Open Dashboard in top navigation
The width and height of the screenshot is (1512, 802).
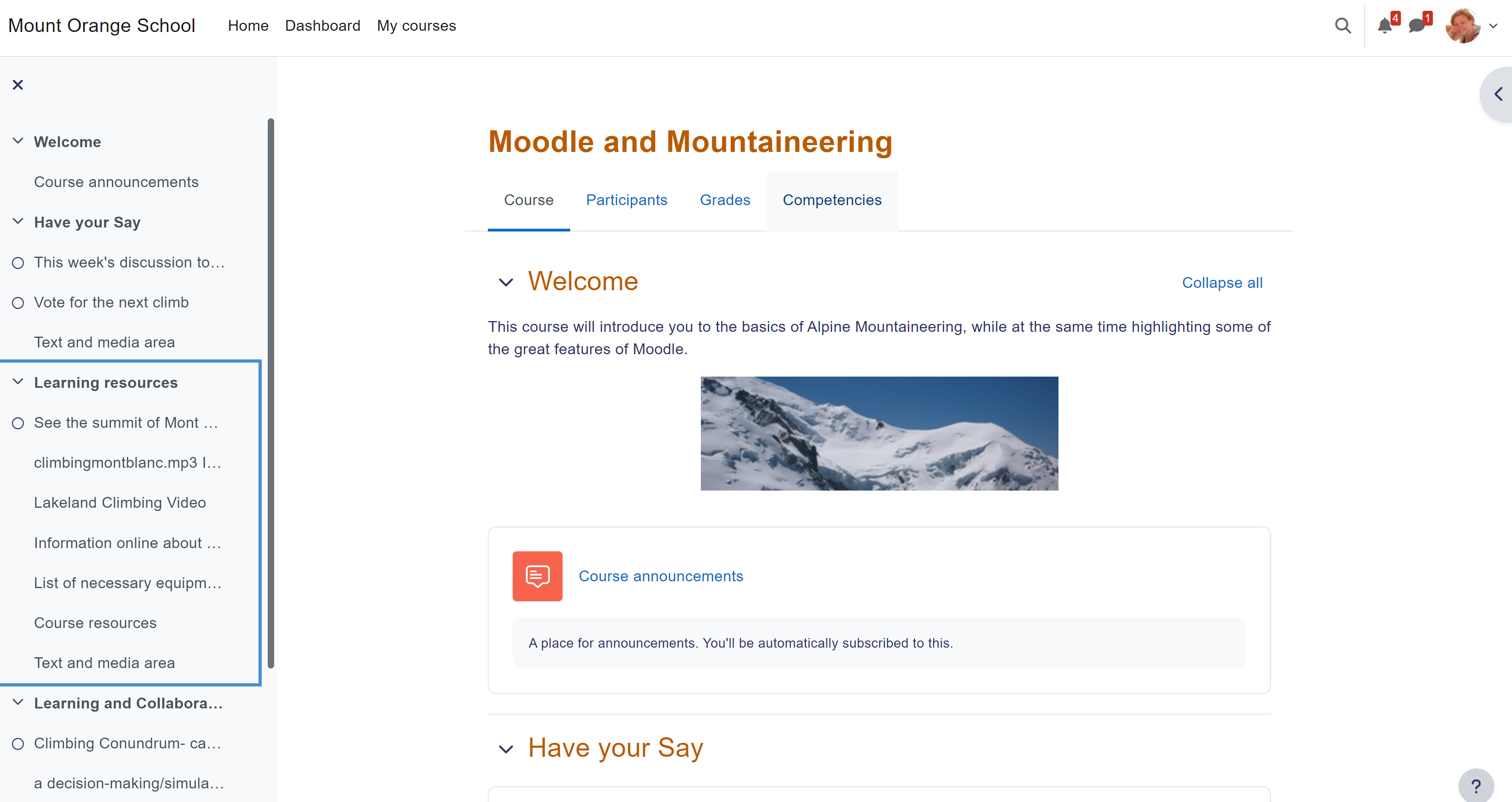click(322, 26)
